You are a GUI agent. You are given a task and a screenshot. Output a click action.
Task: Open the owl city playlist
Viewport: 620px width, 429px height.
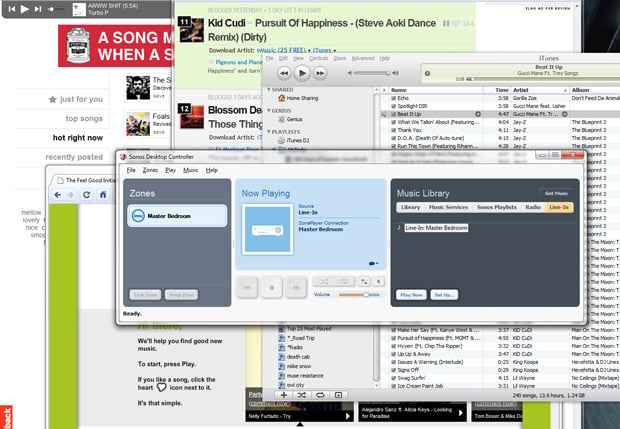click(x=291, y=385)
